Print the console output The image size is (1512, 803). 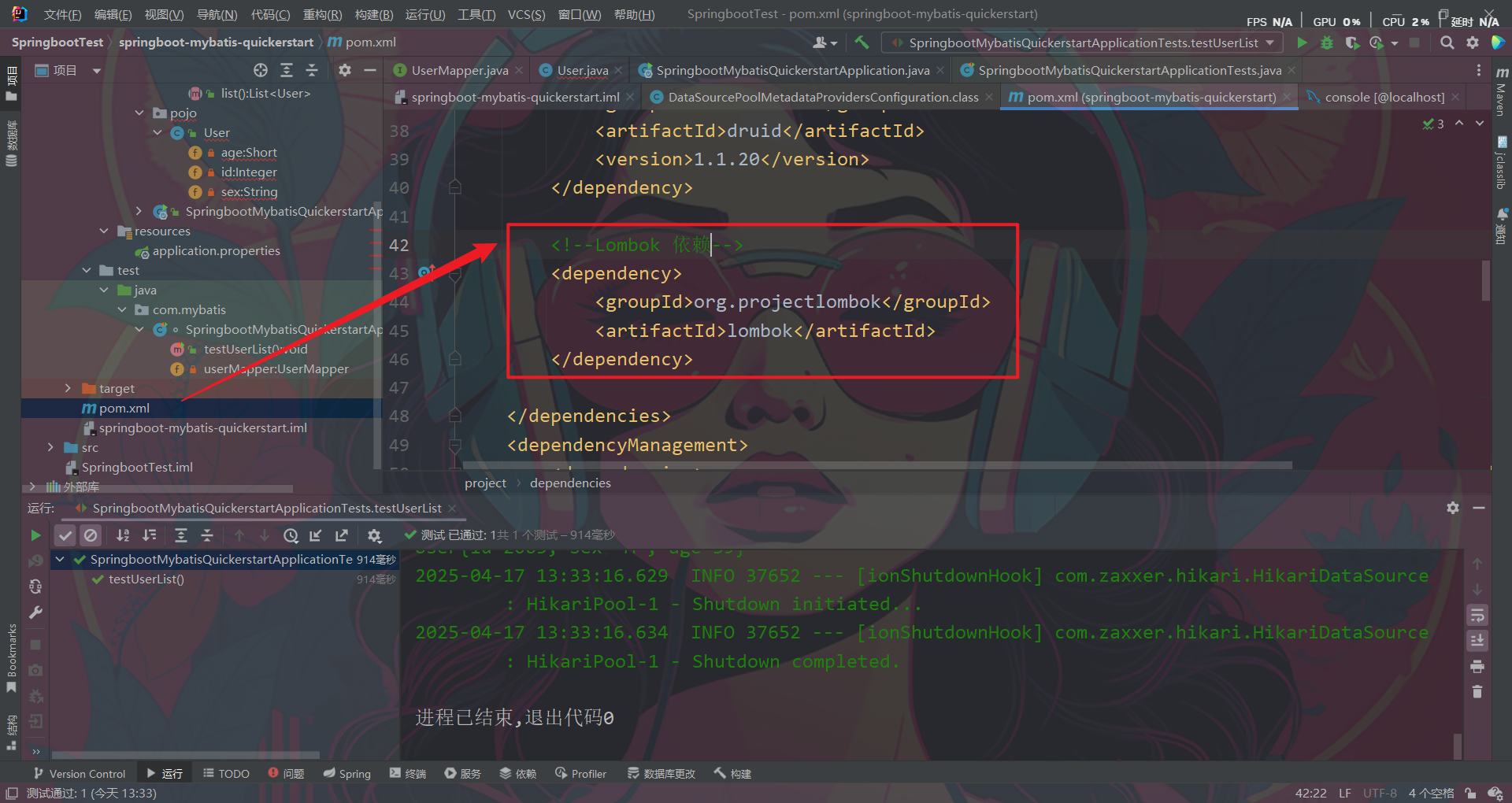[x=1477, y=667]
